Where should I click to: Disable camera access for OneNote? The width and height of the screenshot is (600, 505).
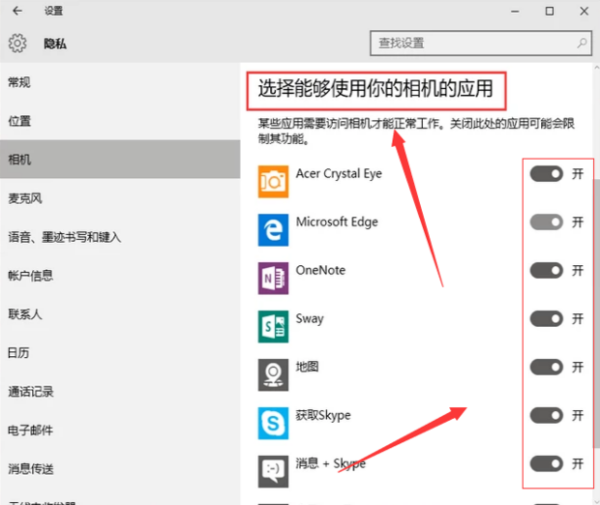(546, 270)
